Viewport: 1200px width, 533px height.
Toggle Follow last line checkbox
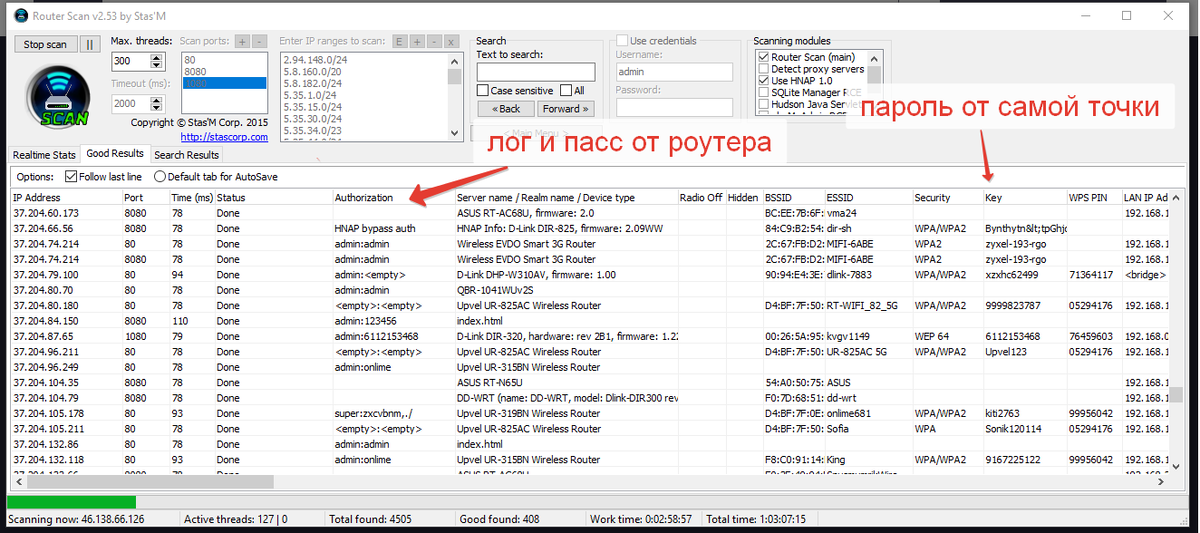pyautogui.click(x=71, y=177)
